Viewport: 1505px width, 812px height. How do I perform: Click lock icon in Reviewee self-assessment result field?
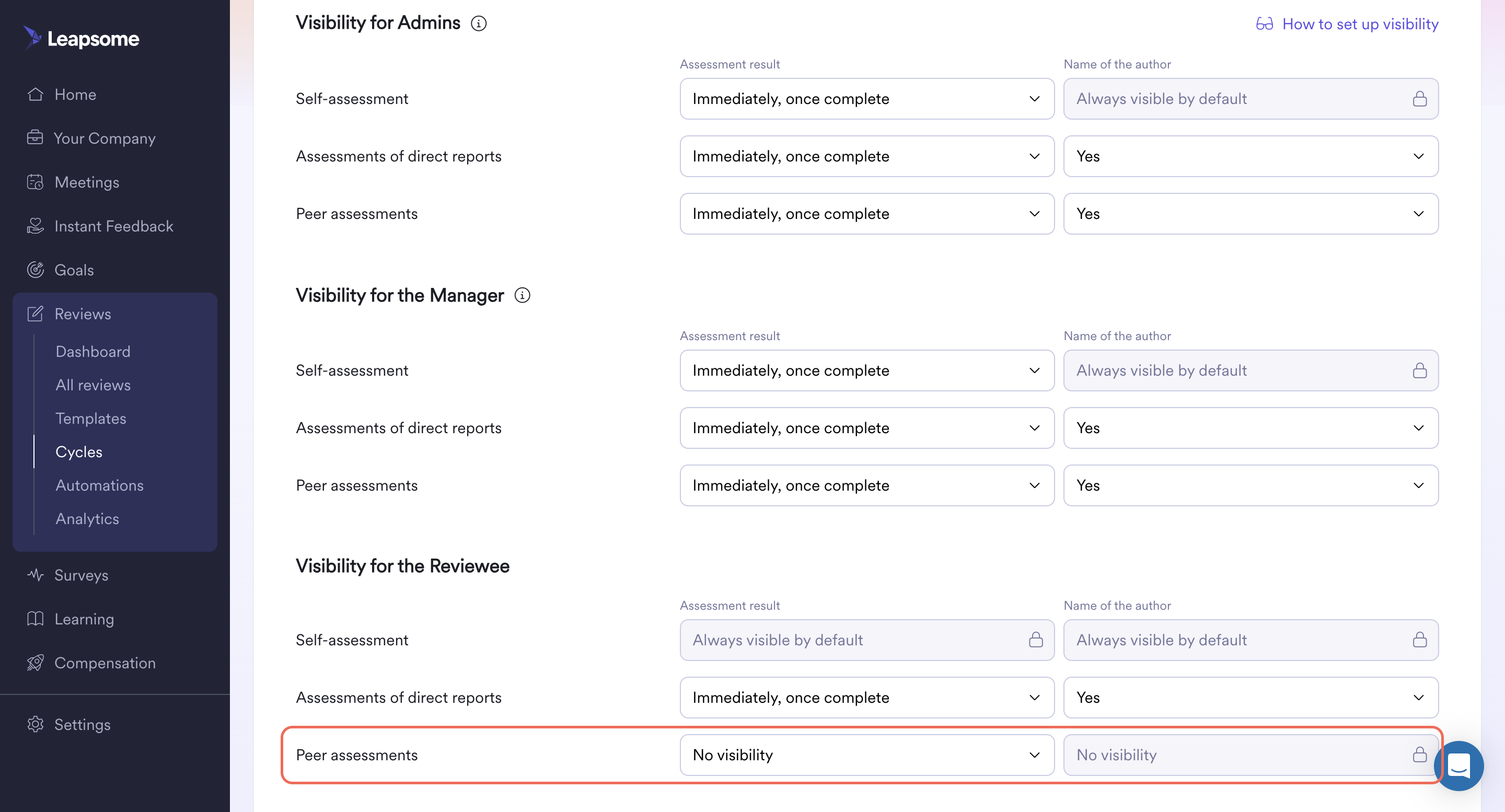point(1036,640)
